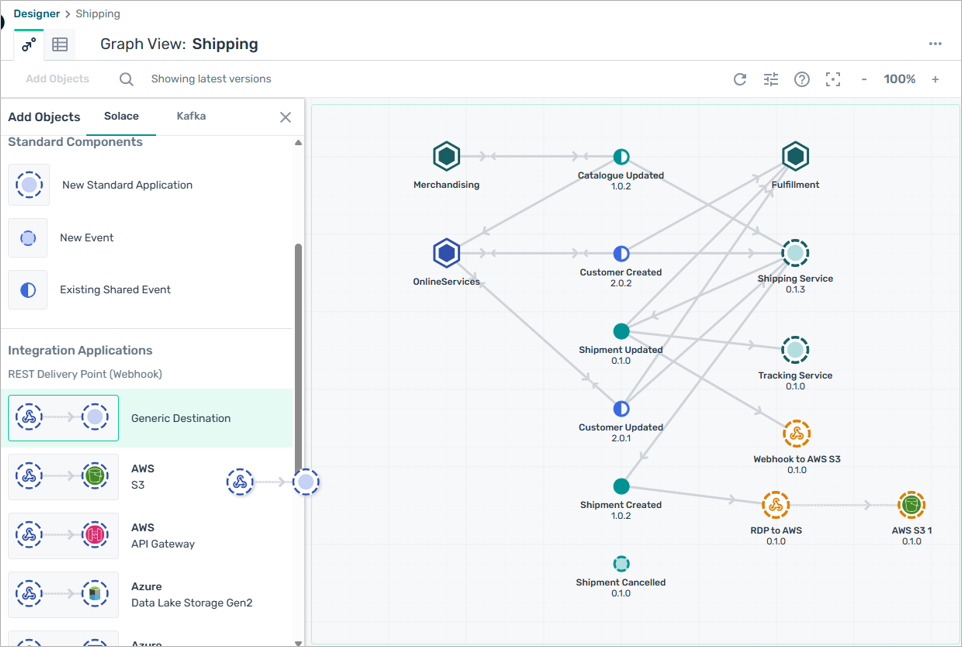Select the Solace tab

(x=121, y=116)
